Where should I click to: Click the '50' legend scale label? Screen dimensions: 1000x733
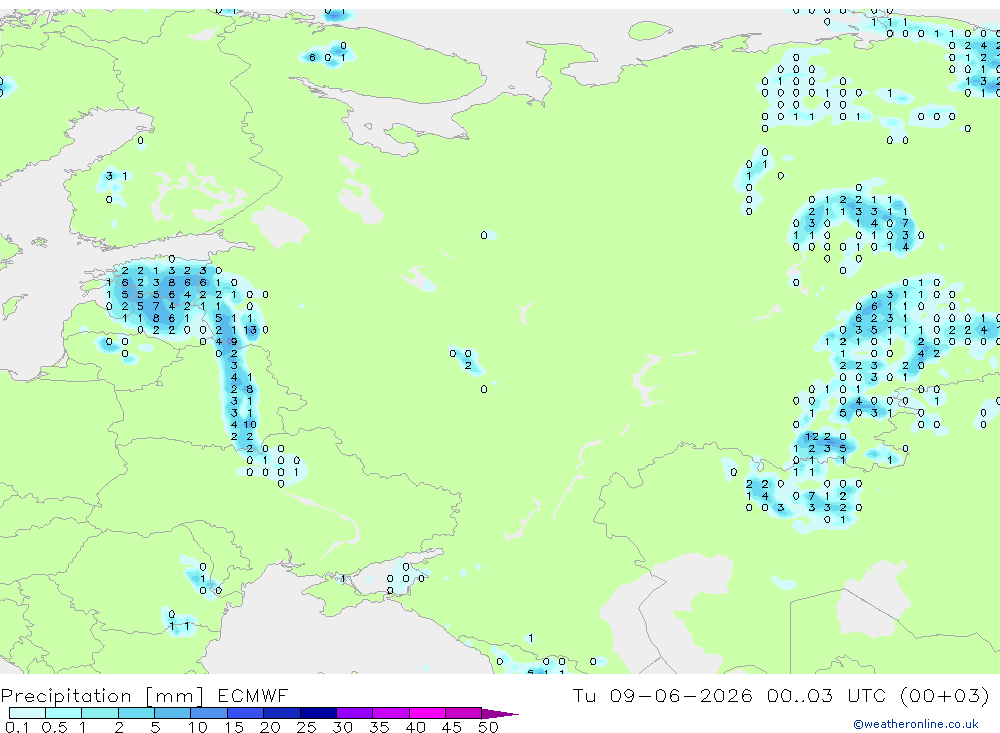(x=488, y=727)
